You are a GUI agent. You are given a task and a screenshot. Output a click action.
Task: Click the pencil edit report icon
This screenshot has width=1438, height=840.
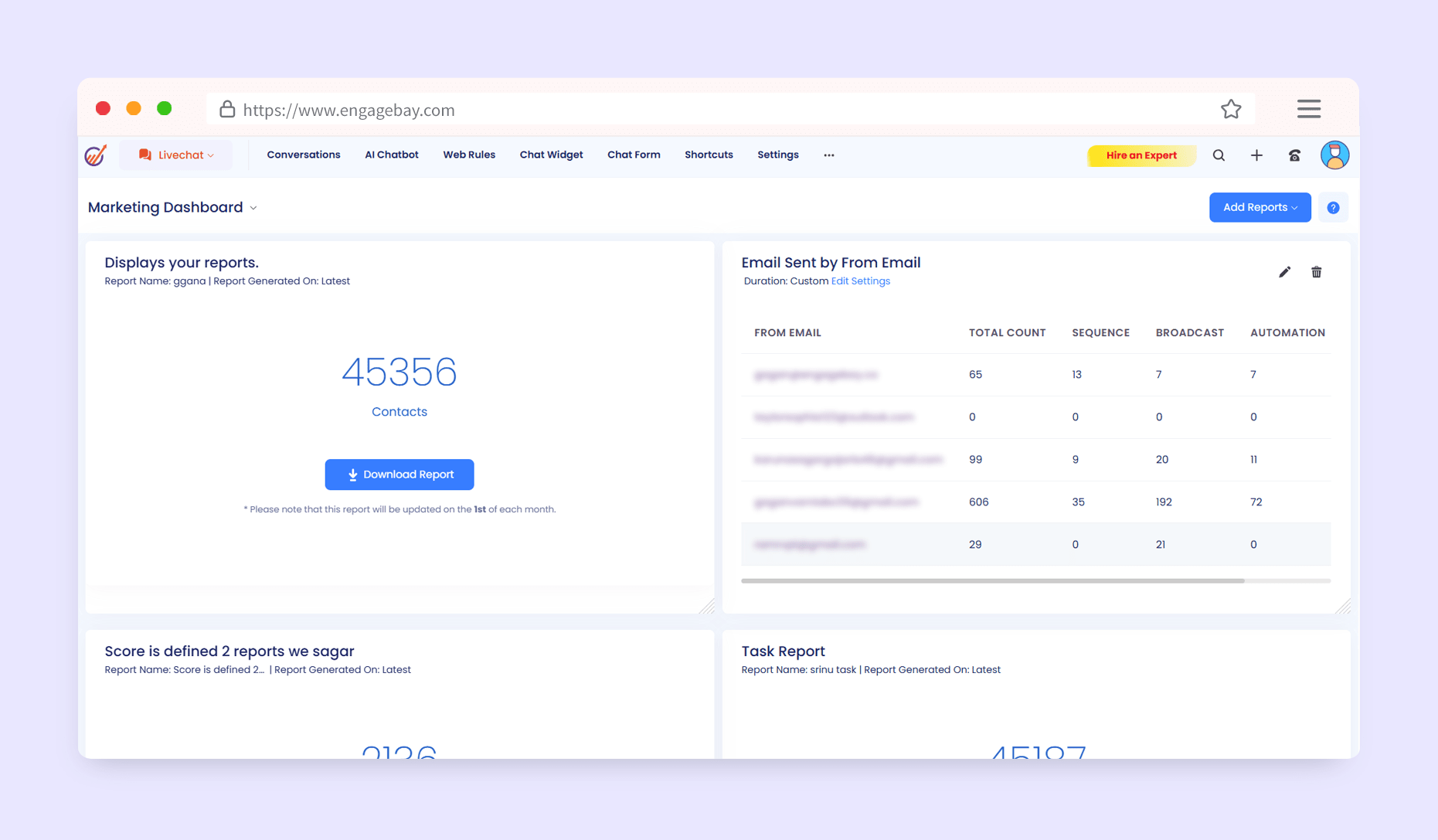1284,272
